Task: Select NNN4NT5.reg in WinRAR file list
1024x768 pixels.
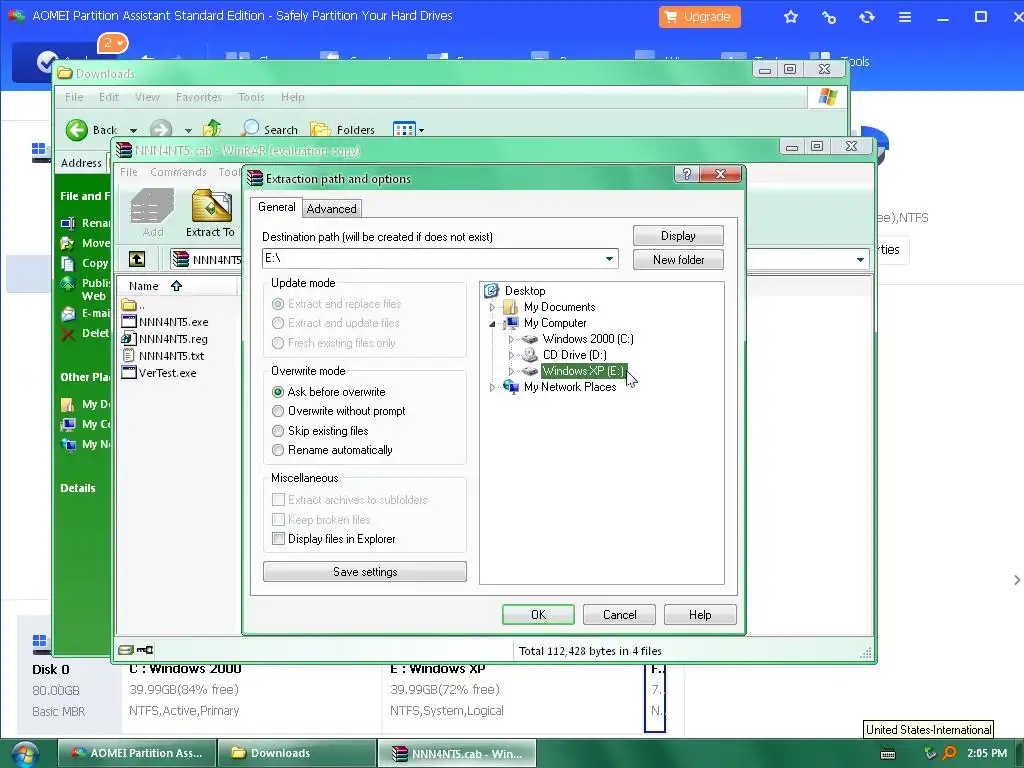Action: click(x=173, y=339)
